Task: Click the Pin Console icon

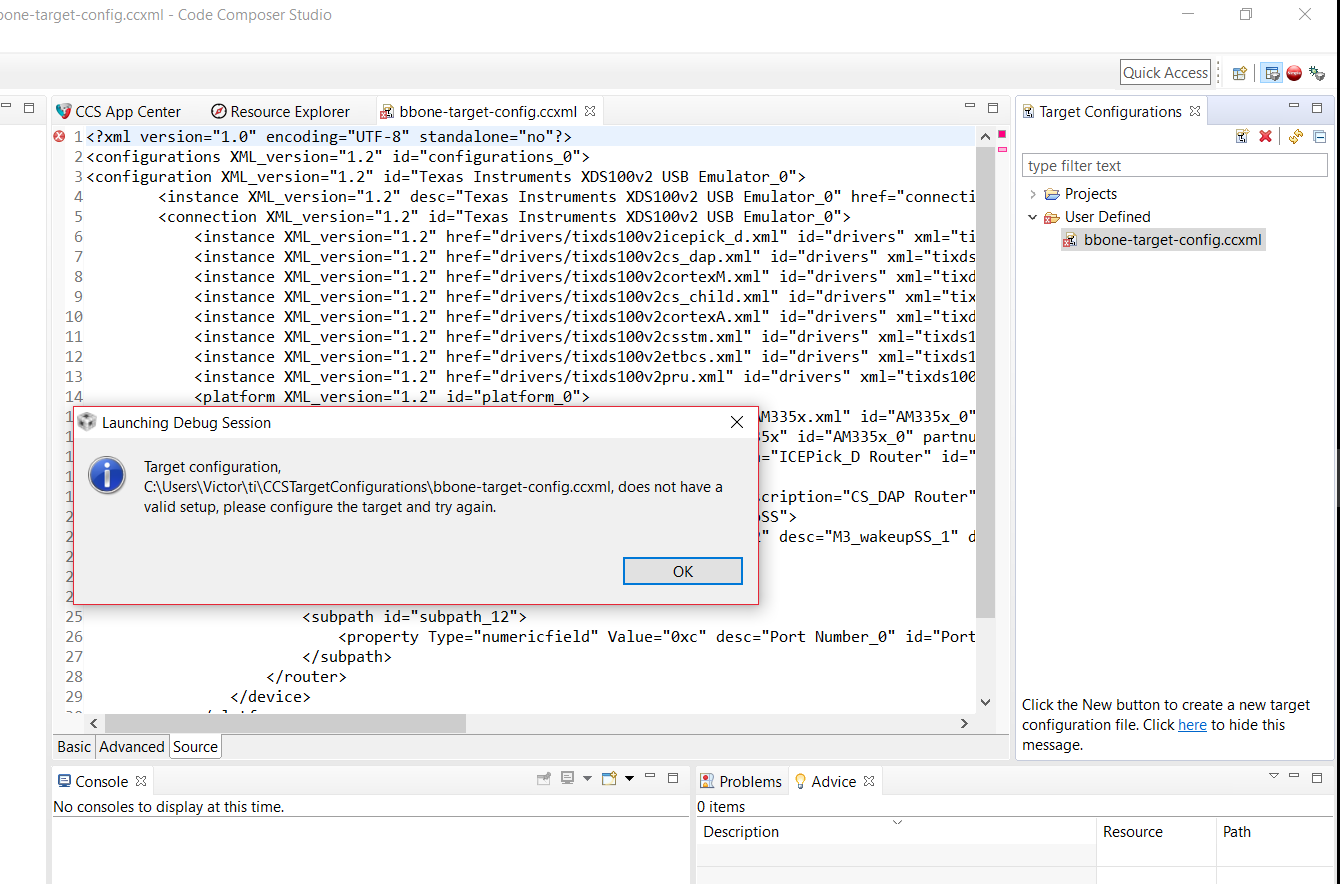Action: [x=544, y=778]
